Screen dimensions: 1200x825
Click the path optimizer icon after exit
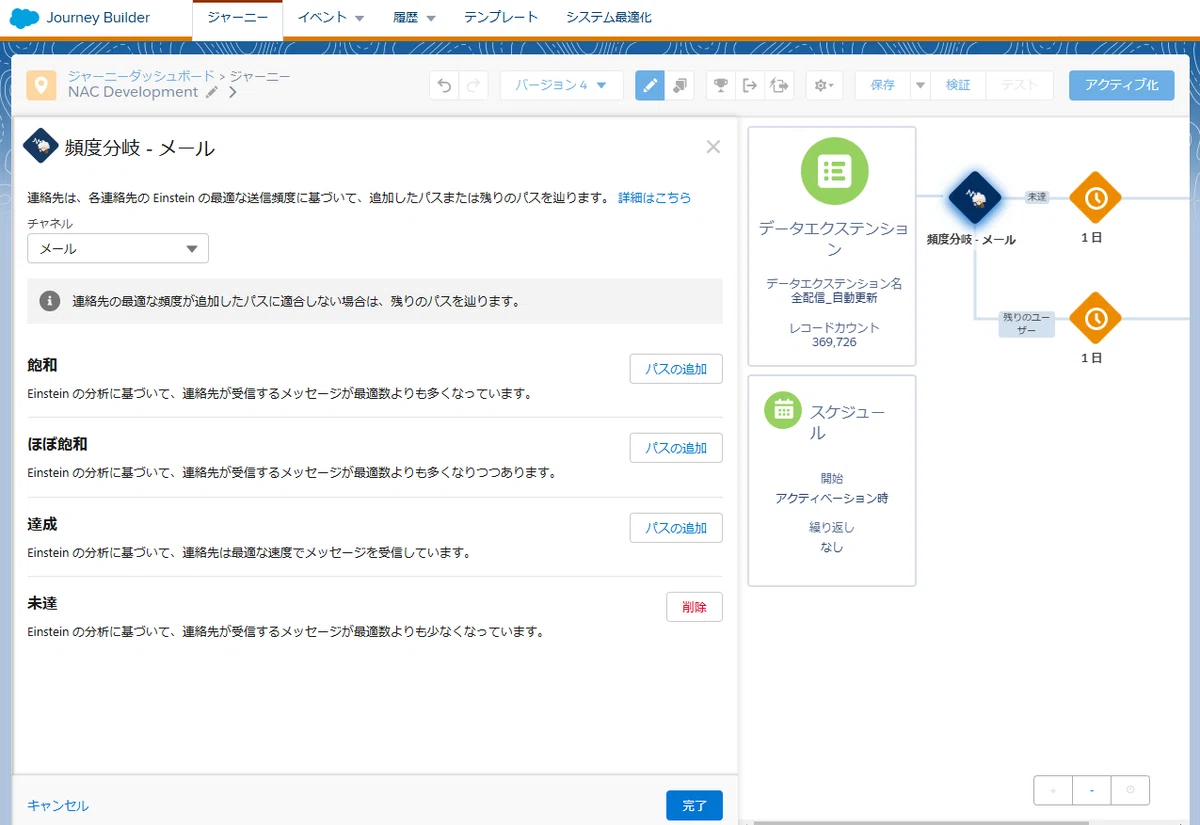(778, 85)
